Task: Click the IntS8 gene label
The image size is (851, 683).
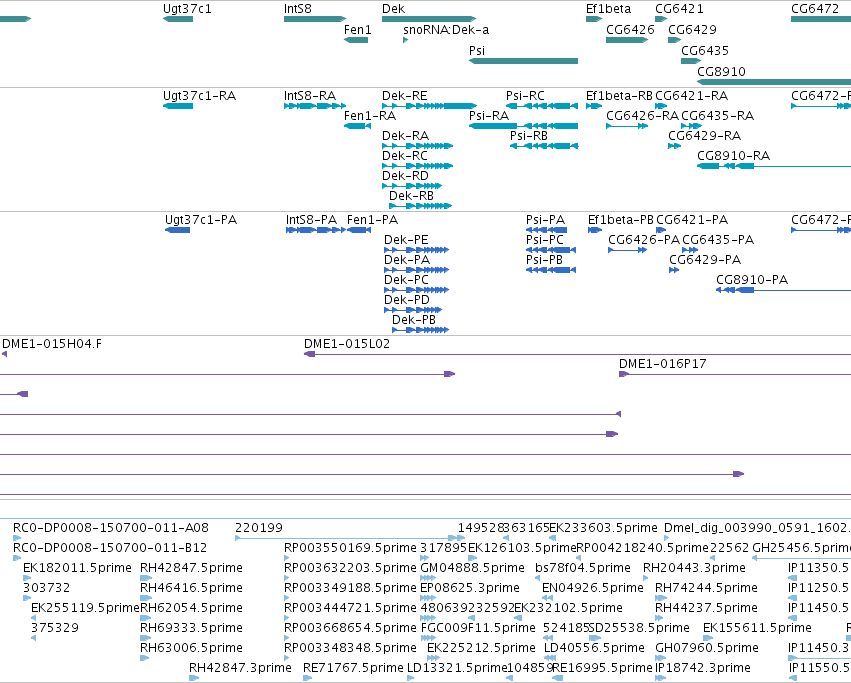Action: tap(298, 9)
